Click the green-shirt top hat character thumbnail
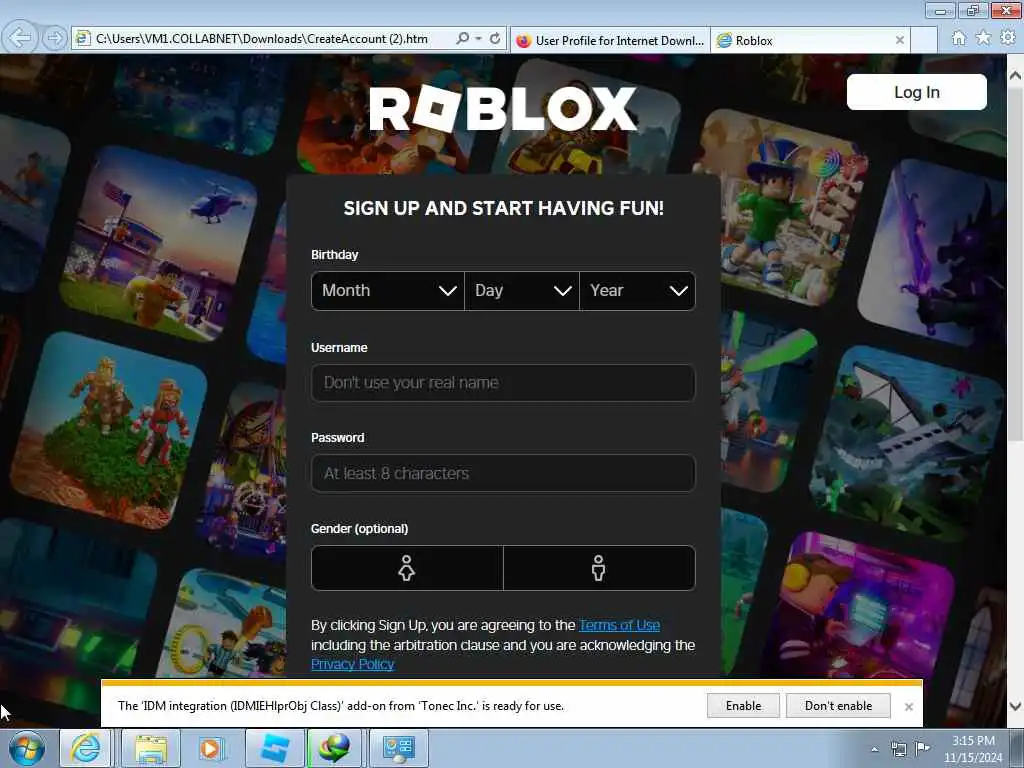The width and height of the screenshot is (1024, 768). click(x=787, y=210)
